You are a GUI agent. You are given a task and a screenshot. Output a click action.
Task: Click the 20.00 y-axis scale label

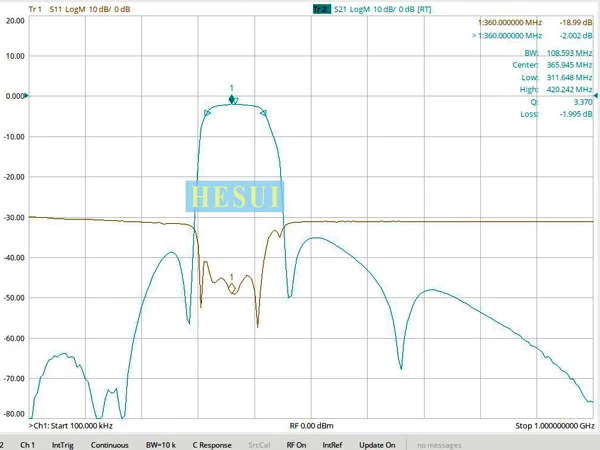(15, 21)
